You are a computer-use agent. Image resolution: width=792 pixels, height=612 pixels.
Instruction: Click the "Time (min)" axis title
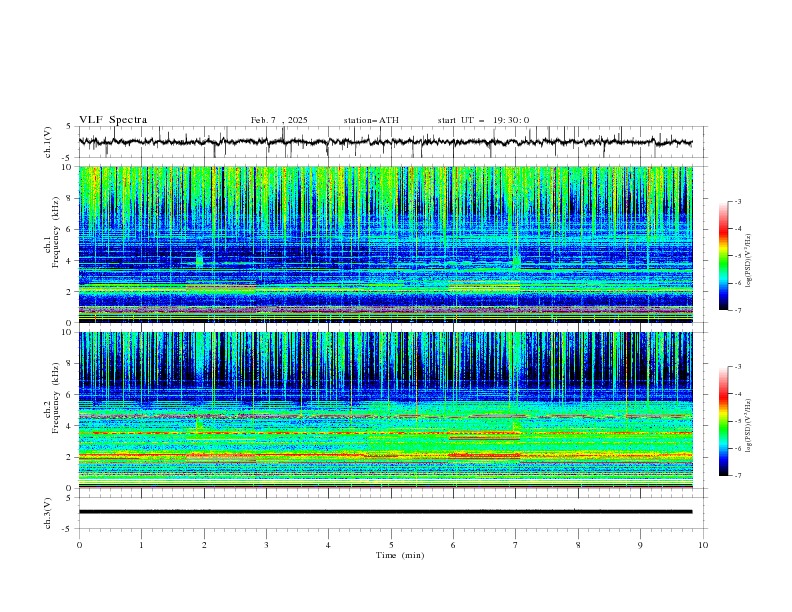400,555
